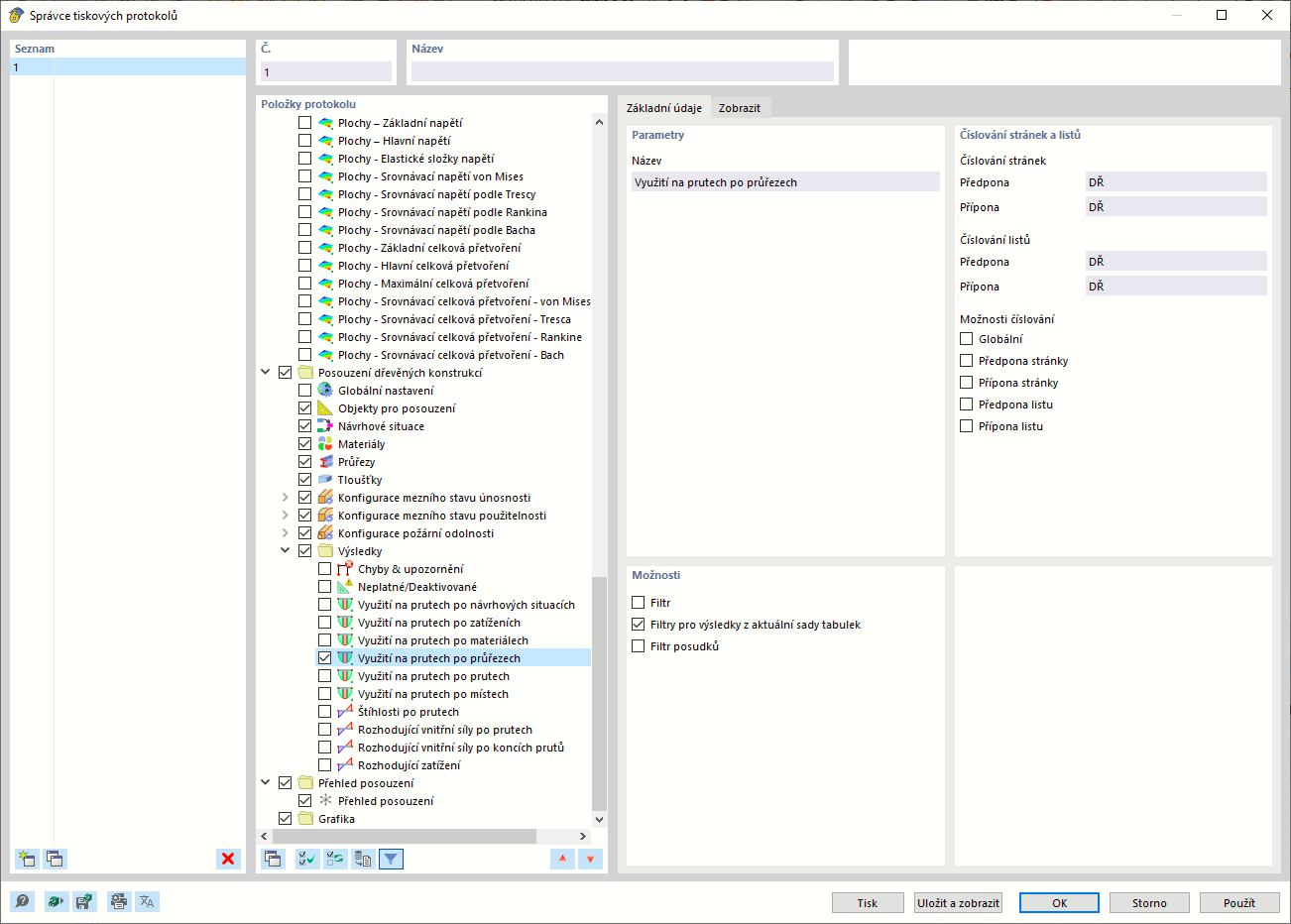
Task: Click the Název field in Parametry
Action: [x=785, y=182]
